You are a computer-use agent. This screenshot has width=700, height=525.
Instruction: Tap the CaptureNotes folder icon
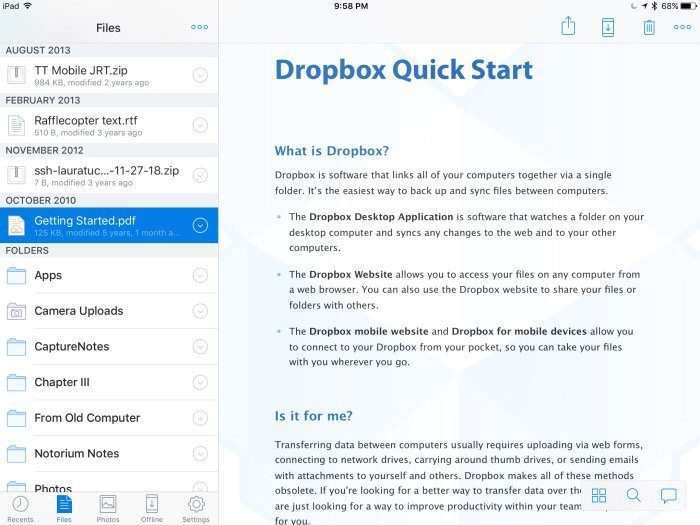pos(17,347)
